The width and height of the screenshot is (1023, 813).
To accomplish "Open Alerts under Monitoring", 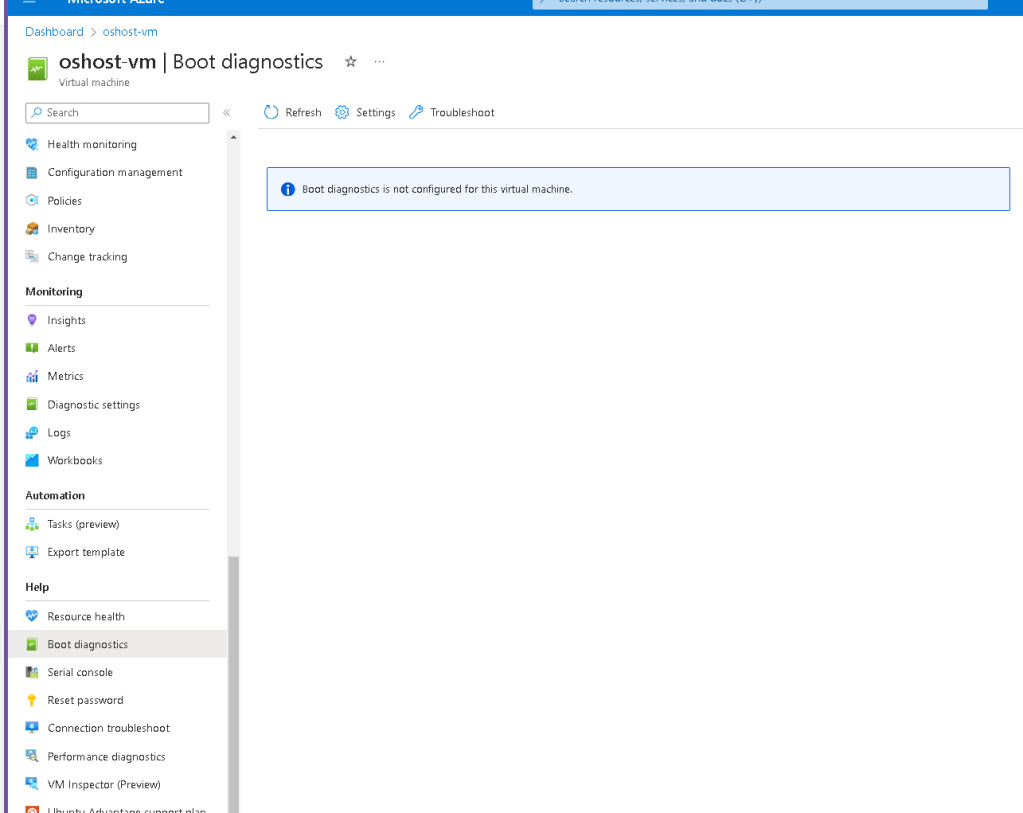I will 61,348.
